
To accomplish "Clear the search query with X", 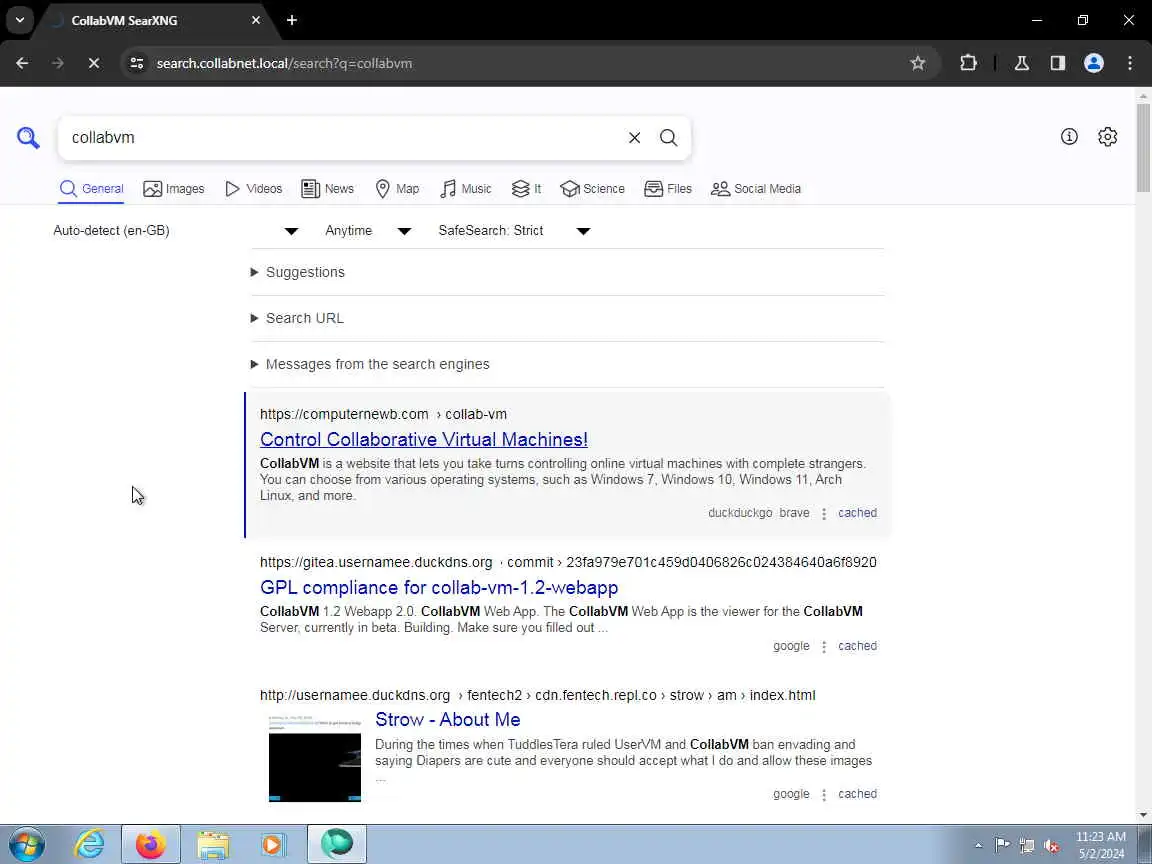I will [634, 137].
